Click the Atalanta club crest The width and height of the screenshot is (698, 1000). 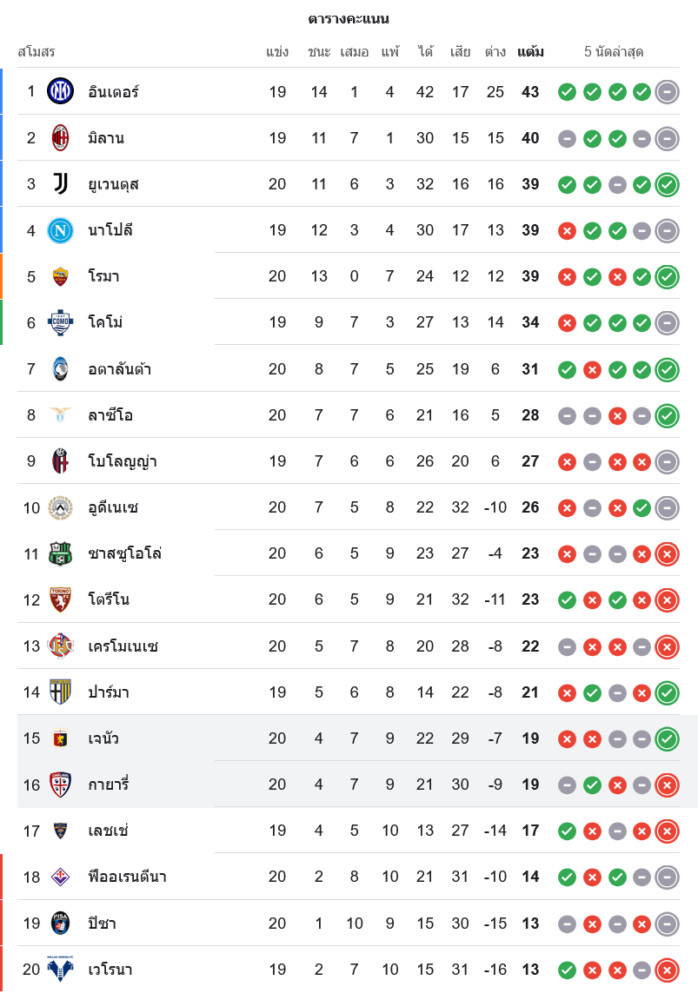click(61, 369)
